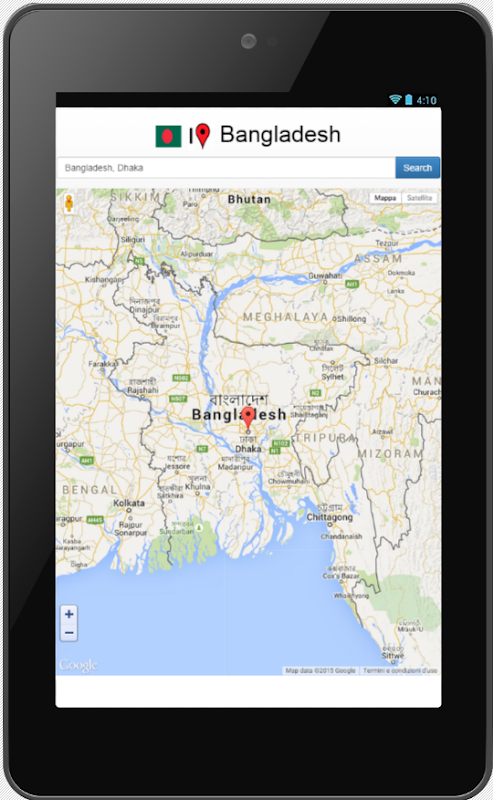Click the Street View pegman icon
Screen dimensions: 493x800
[69, 203]
